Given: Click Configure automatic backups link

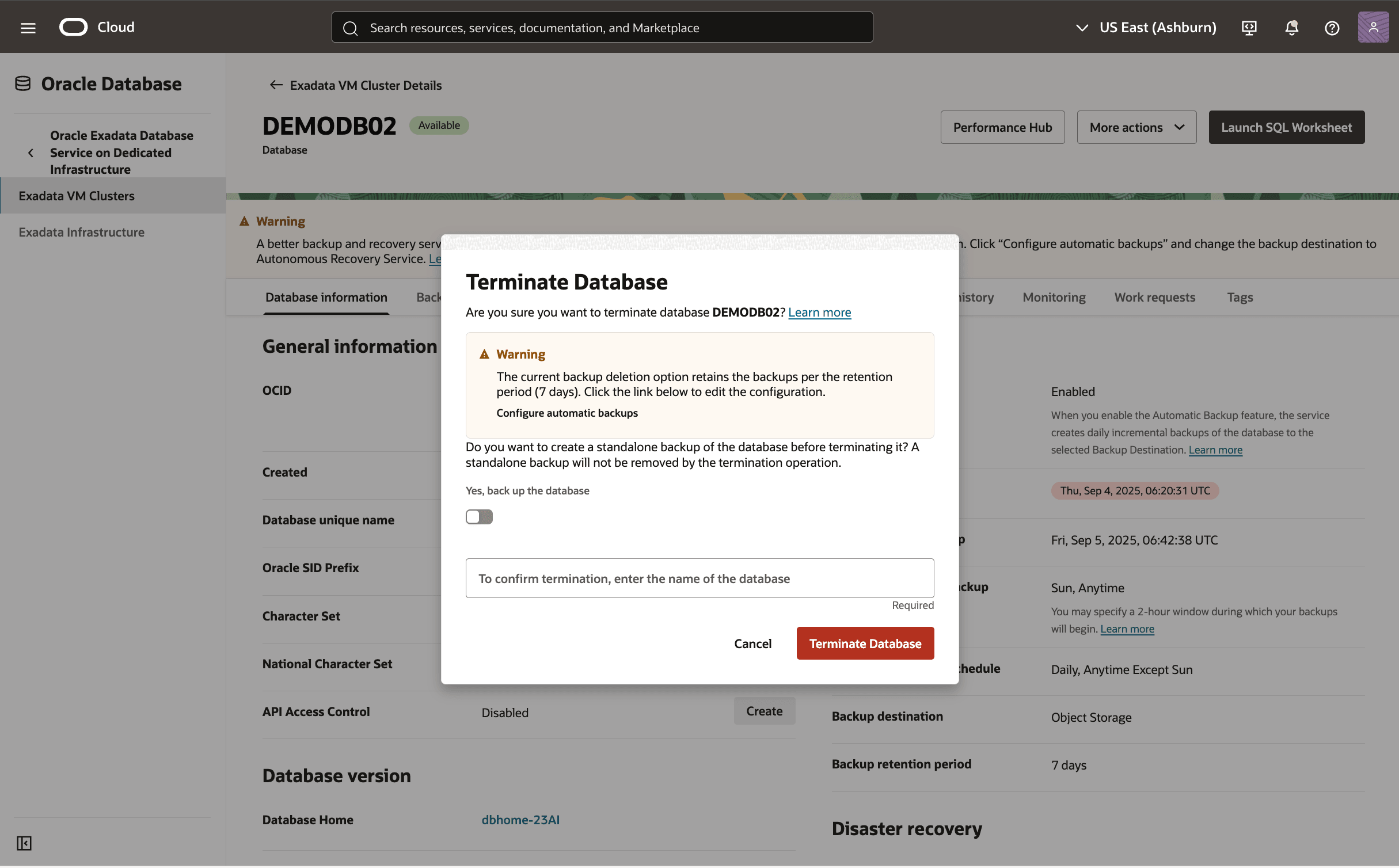Looking at the screenshot, I should tap(567, 413).
